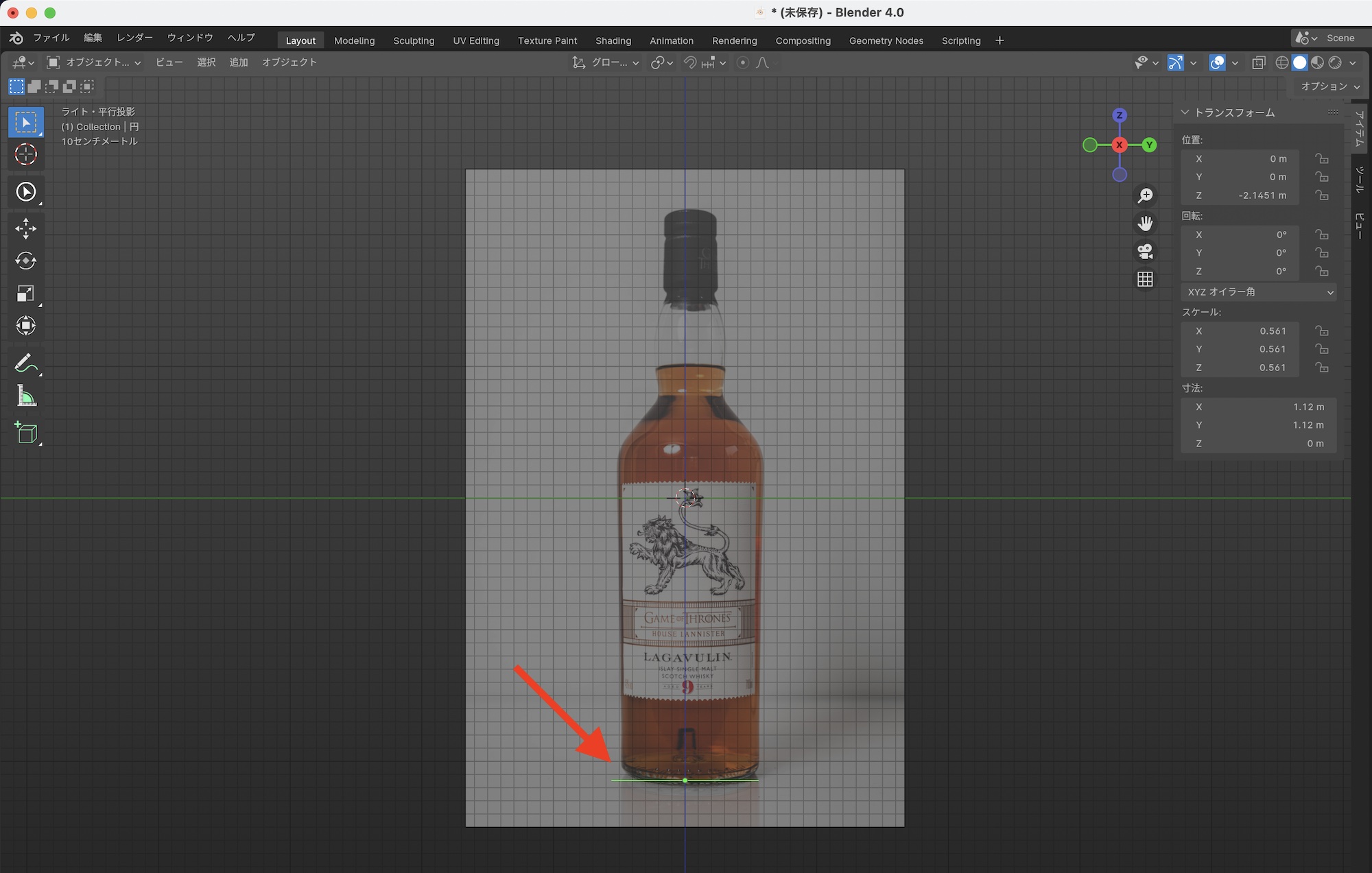Toggle viewport overlays button

(x=1217, y=63)
